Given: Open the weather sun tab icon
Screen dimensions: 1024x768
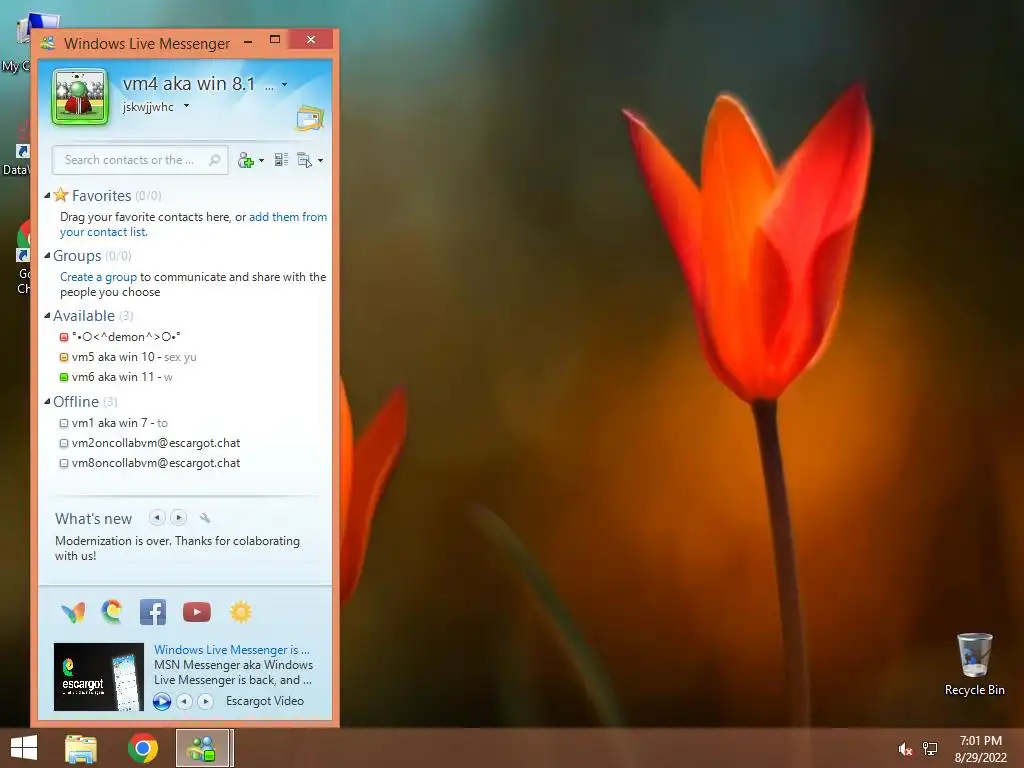Looking at the screenshot, I should pyautogui.click(x=240, y=612).
